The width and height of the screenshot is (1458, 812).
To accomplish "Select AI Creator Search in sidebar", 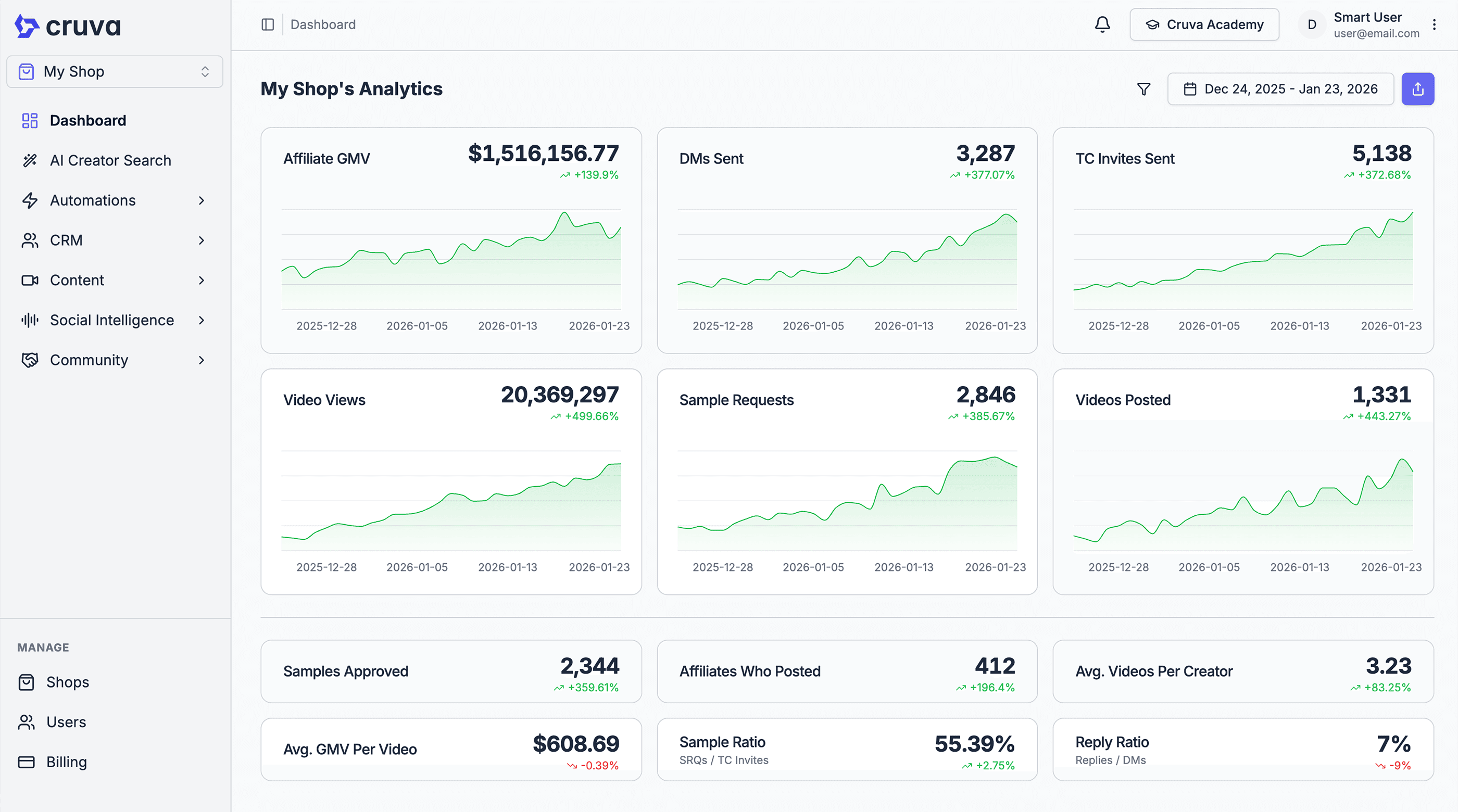I will coord(110,160).
